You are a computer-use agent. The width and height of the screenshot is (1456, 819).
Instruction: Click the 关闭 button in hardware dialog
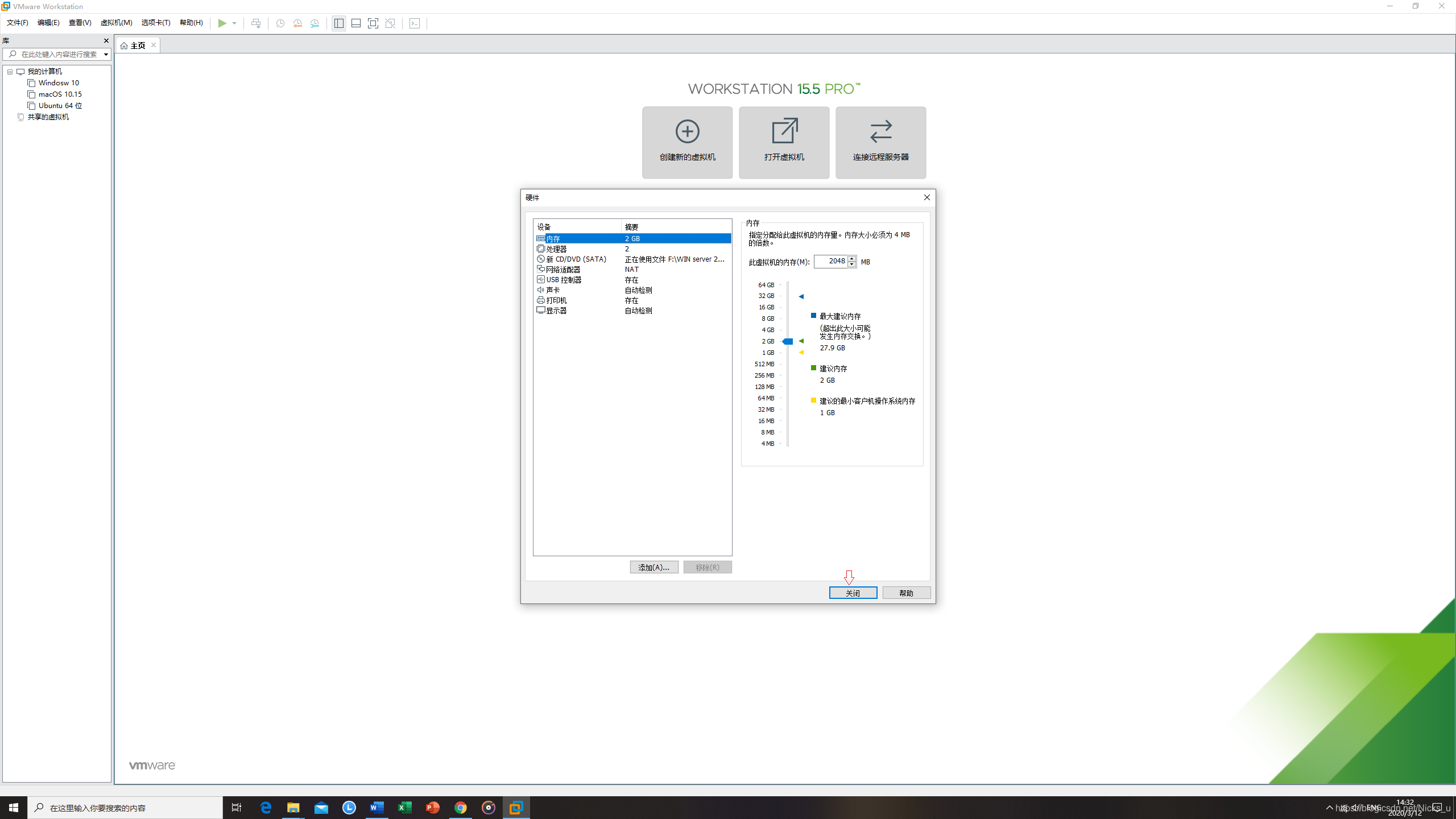[x=853, y=593]
